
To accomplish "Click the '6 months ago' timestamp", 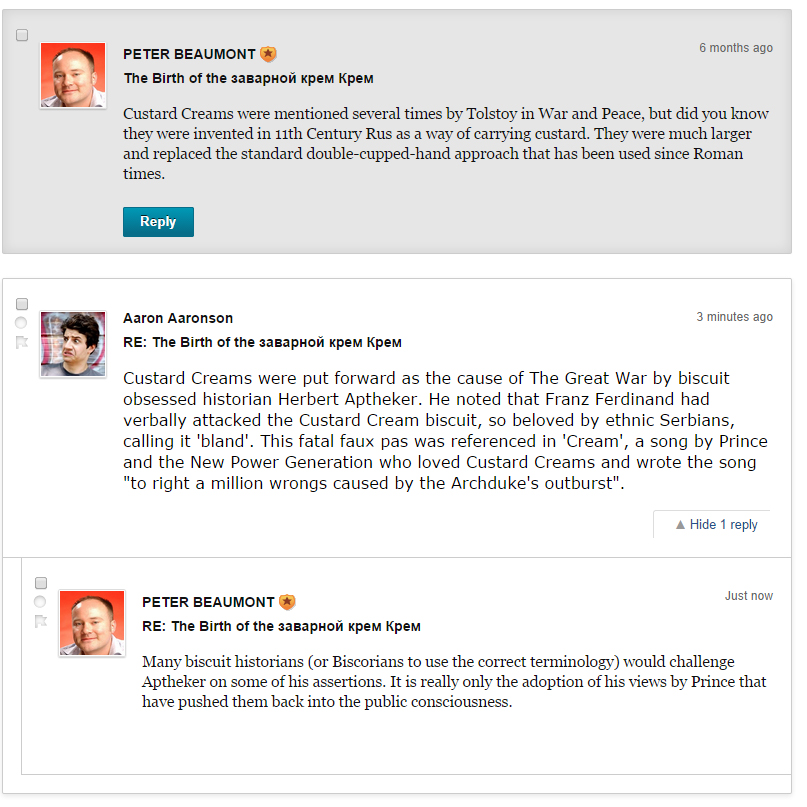I will coord(735,48).
